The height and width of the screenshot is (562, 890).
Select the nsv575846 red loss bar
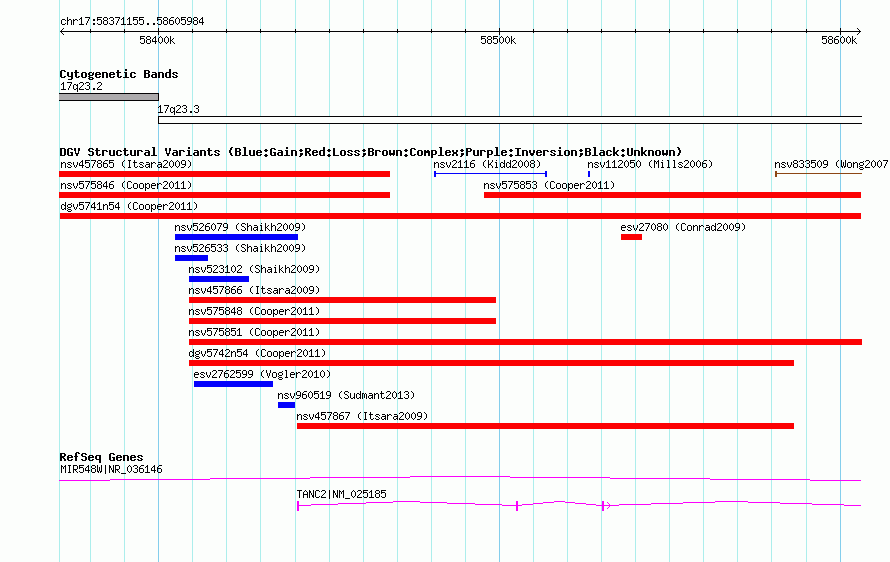225,195
